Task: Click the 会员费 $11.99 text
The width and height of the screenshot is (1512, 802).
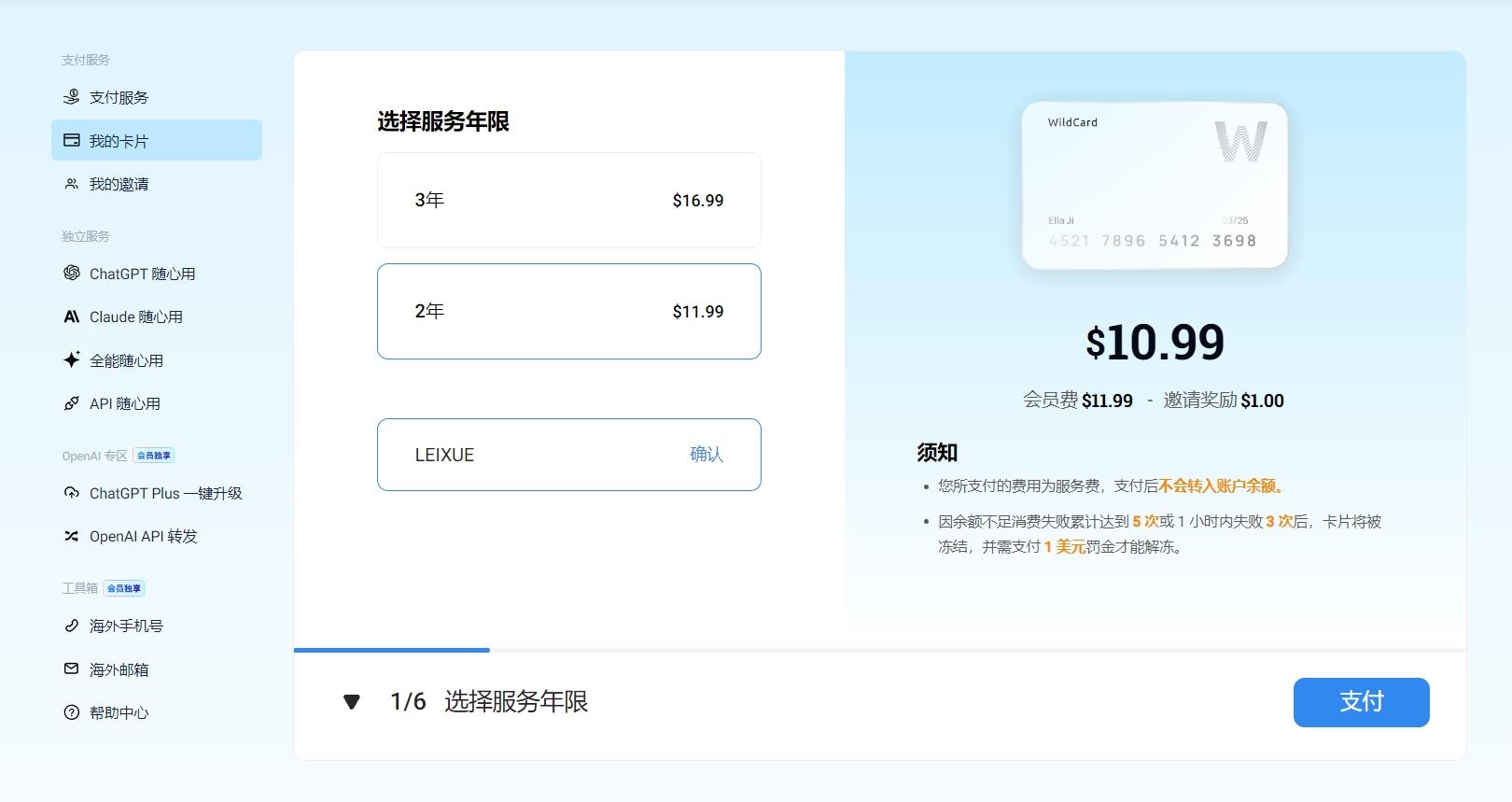Action: pyautogui.click(x=1078, y=401)
